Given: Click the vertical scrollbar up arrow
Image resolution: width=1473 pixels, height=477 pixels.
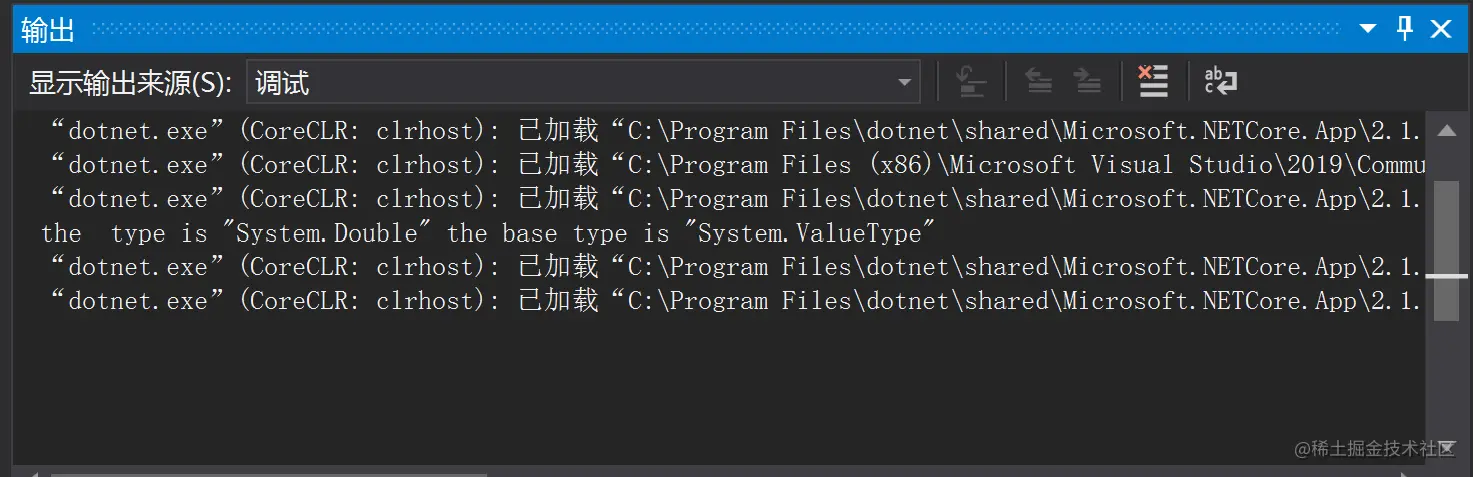Looking at the screenshot, I should 1446,131.
